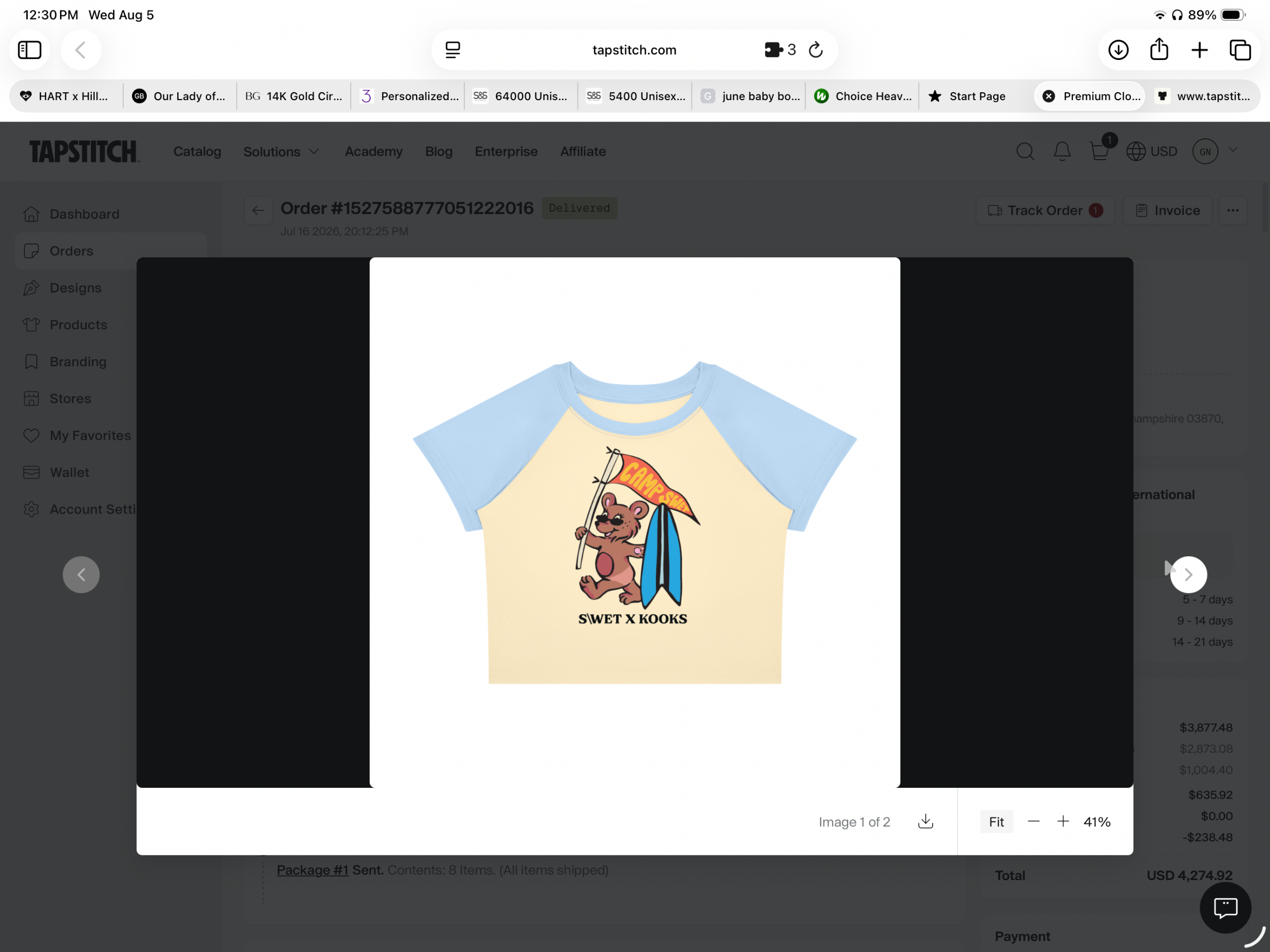1270x952 pixels.
Task: Expand the Solutions menu
Action: click(x=281, y=152)
